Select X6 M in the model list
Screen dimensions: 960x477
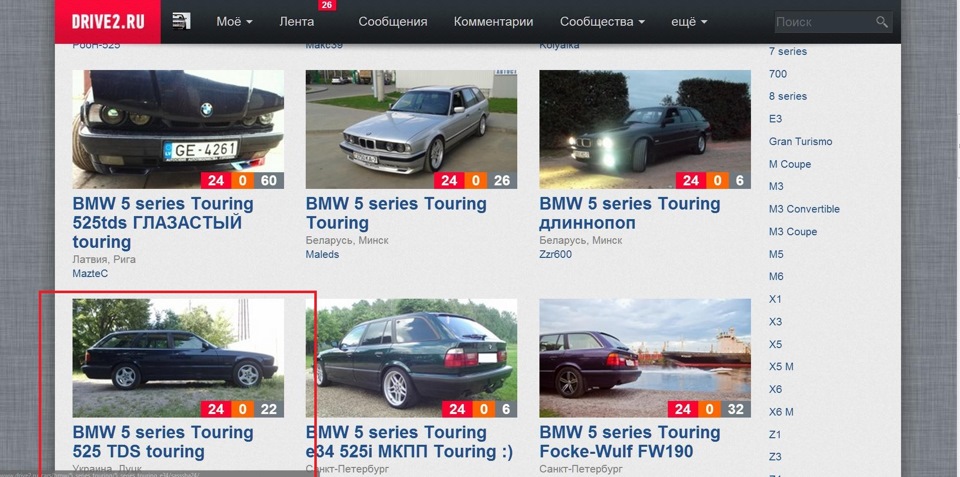coord(781,411)
